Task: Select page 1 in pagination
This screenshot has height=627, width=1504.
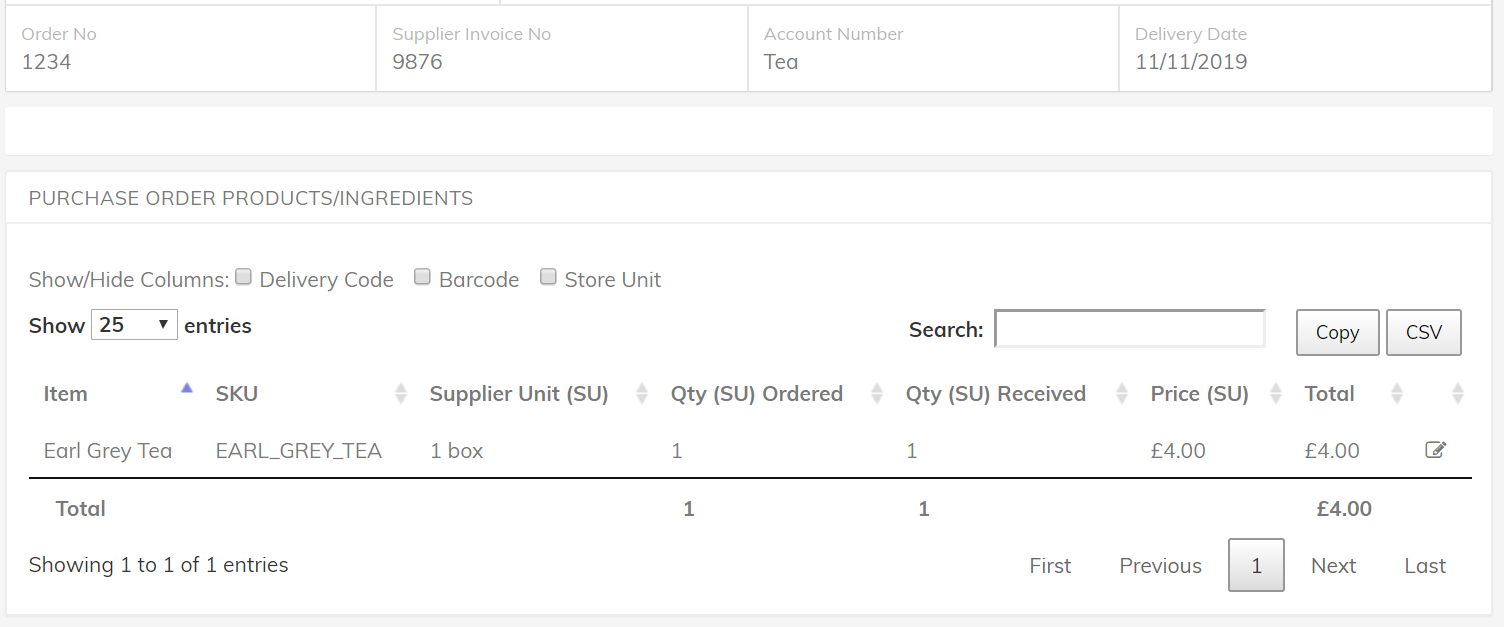Action: pyautogui.click(x=1256, y=566)
